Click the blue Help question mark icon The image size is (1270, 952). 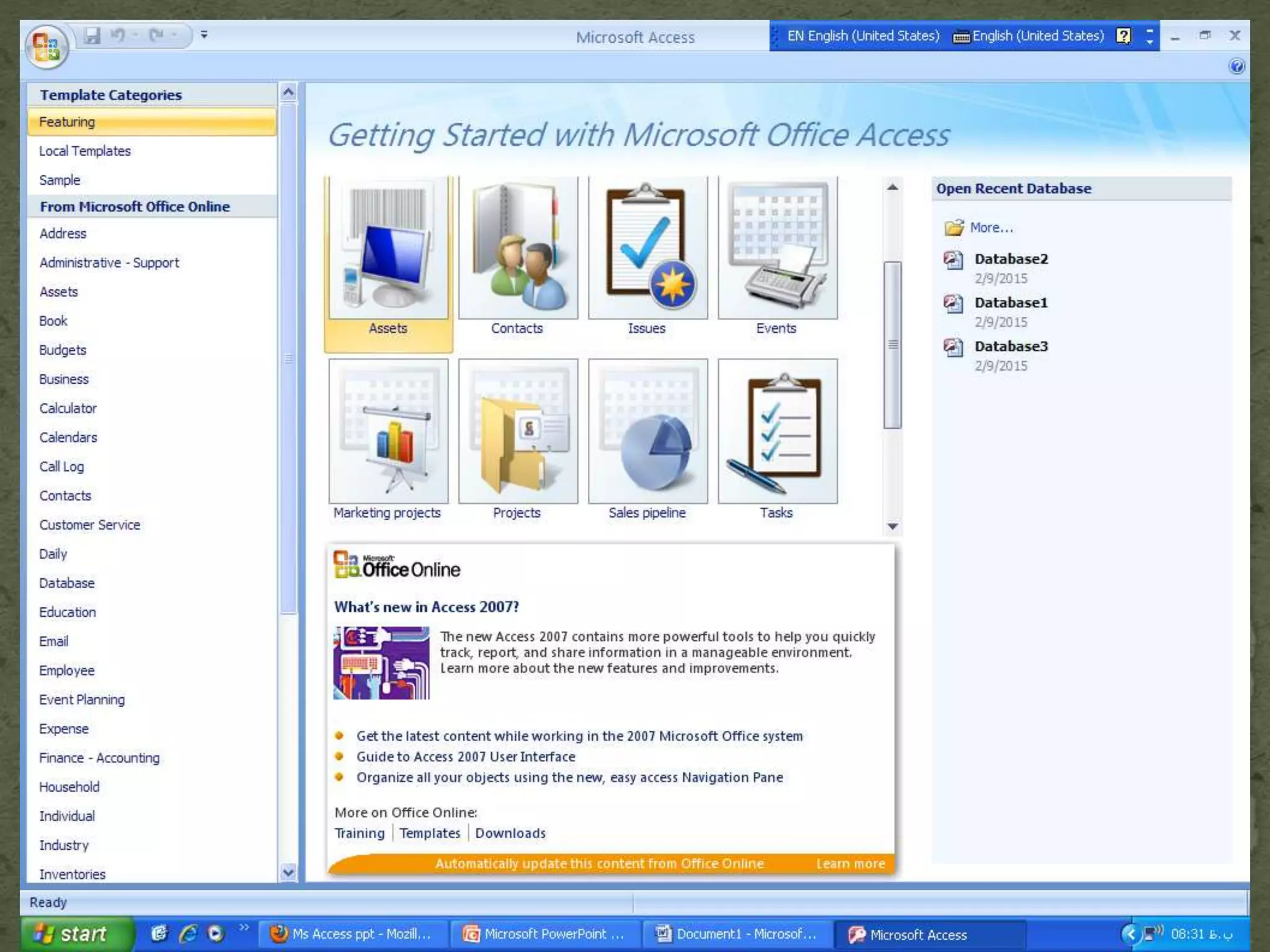pos(1237,66)
